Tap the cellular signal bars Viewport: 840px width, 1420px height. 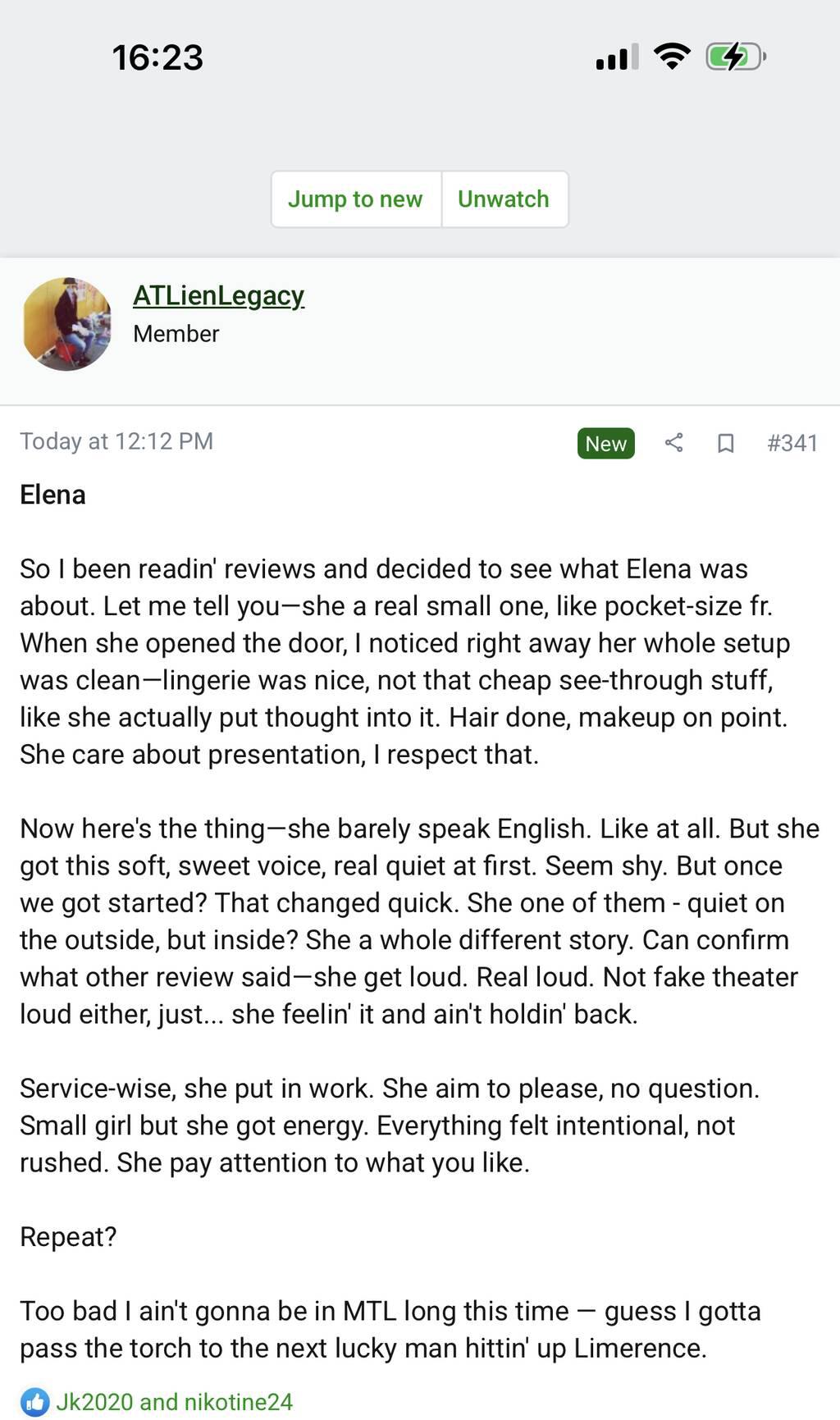617,57
